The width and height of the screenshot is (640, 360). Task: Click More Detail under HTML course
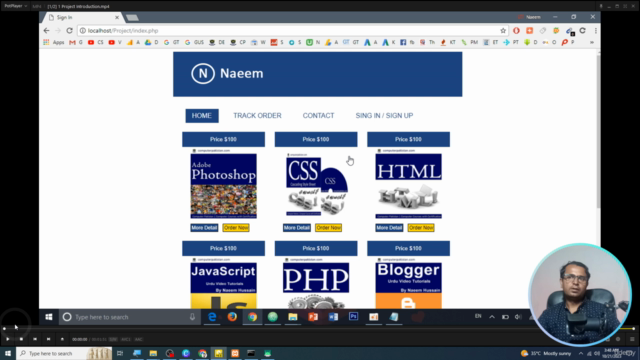pyautogui.click(x=389, y=228)
